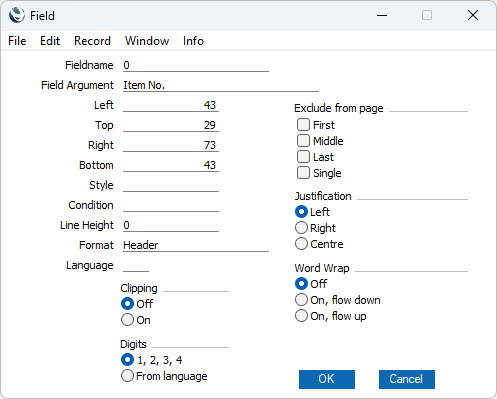Focus the Field Argument input field

click(221, 85)
